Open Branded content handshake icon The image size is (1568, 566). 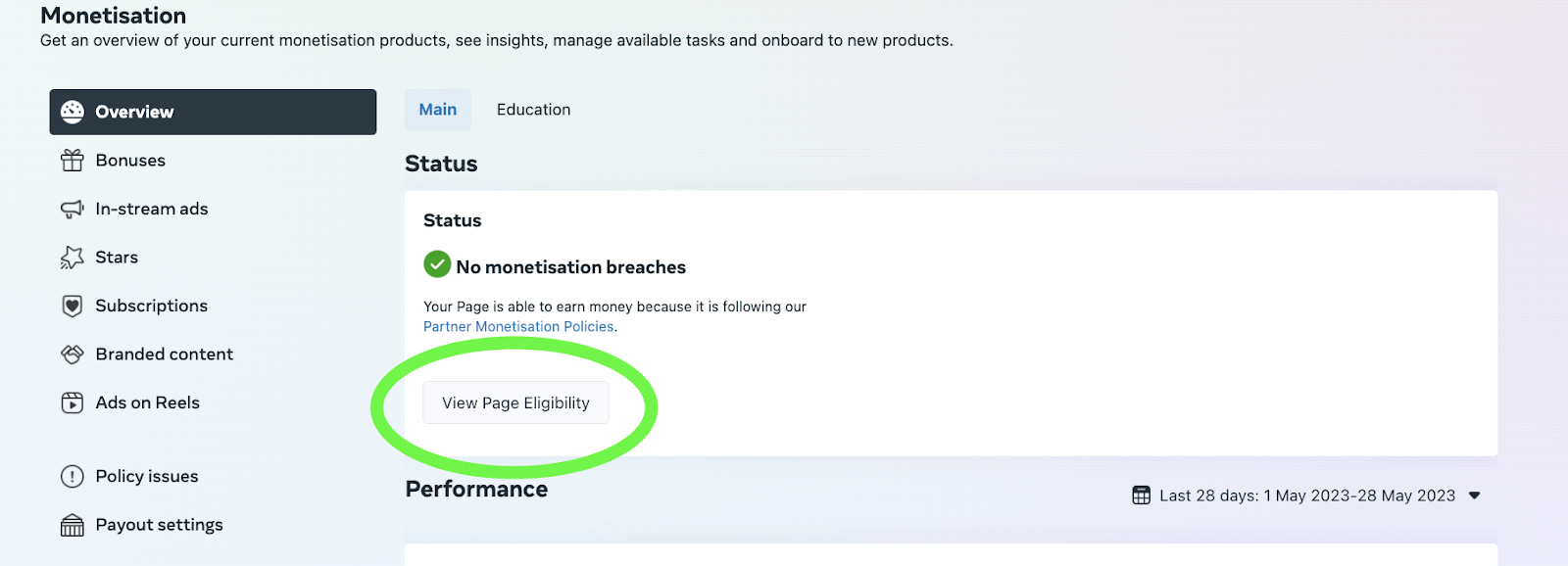click(73, 354)
